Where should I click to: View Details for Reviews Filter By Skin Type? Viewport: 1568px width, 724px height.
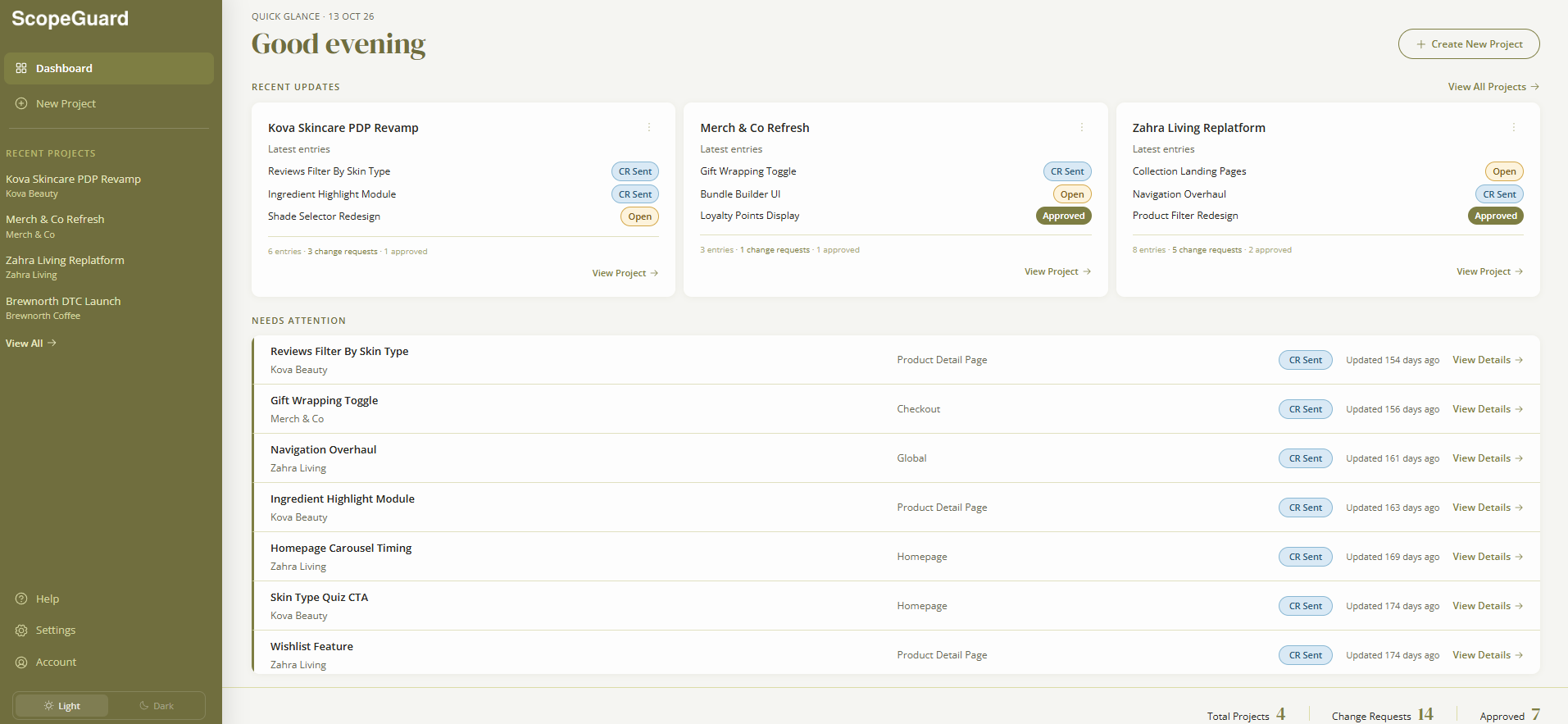(1488, 360)
